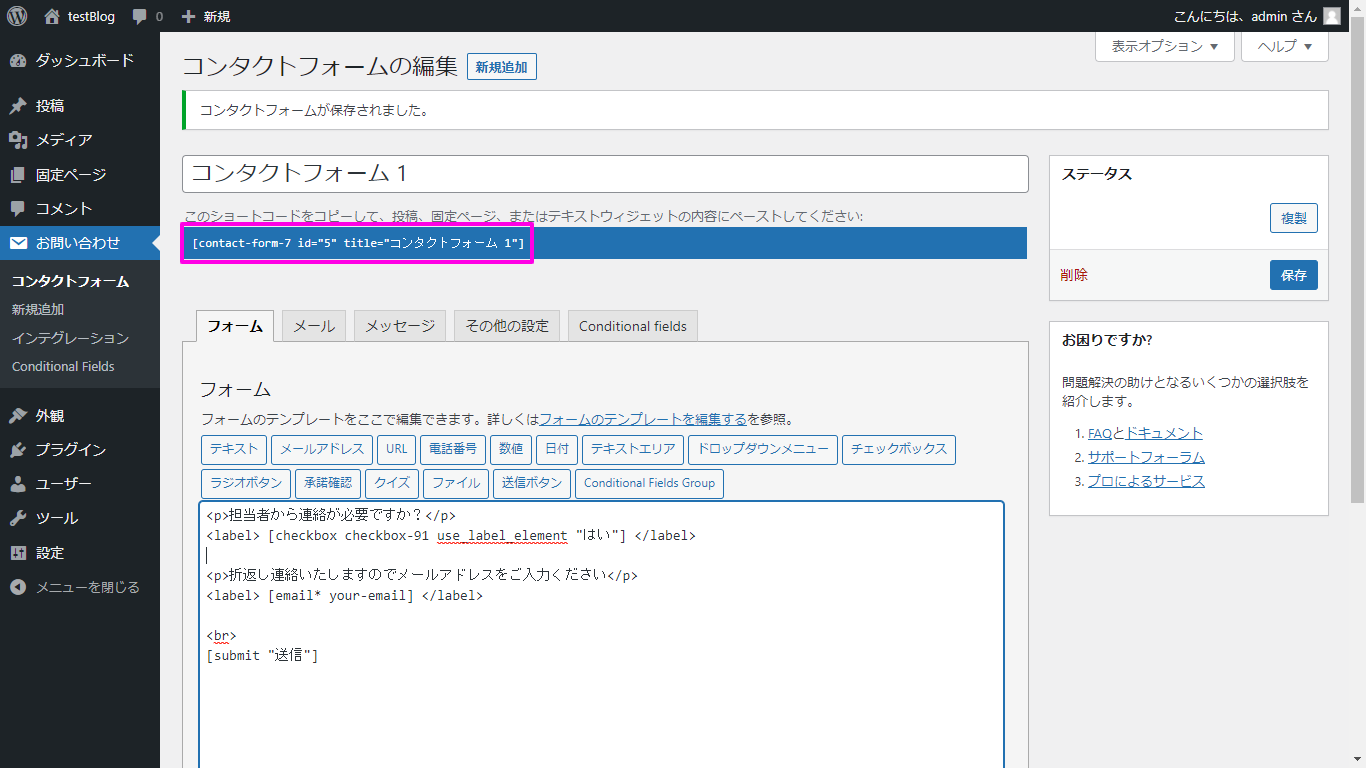The height and width of the screenshot is (768, 1366).
Task: Focus the form title input コンタクトフォーム 1
Action: pos(605,174)
